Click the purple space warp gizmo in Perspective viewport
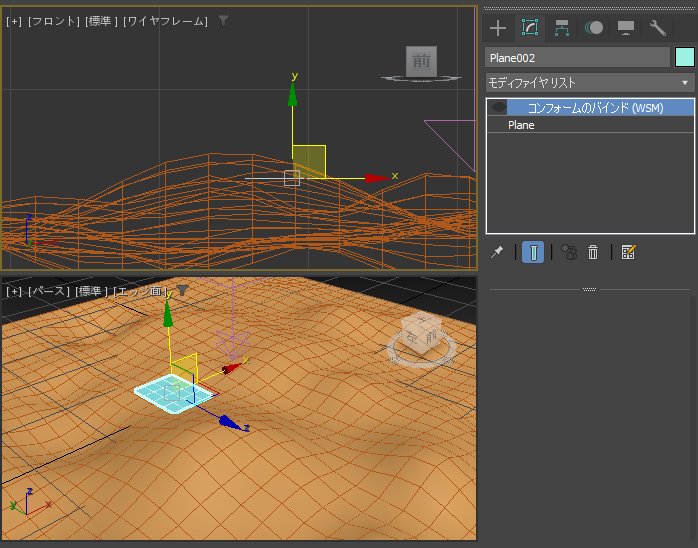The height and width of the screenshot is (548, 698). 233,344
